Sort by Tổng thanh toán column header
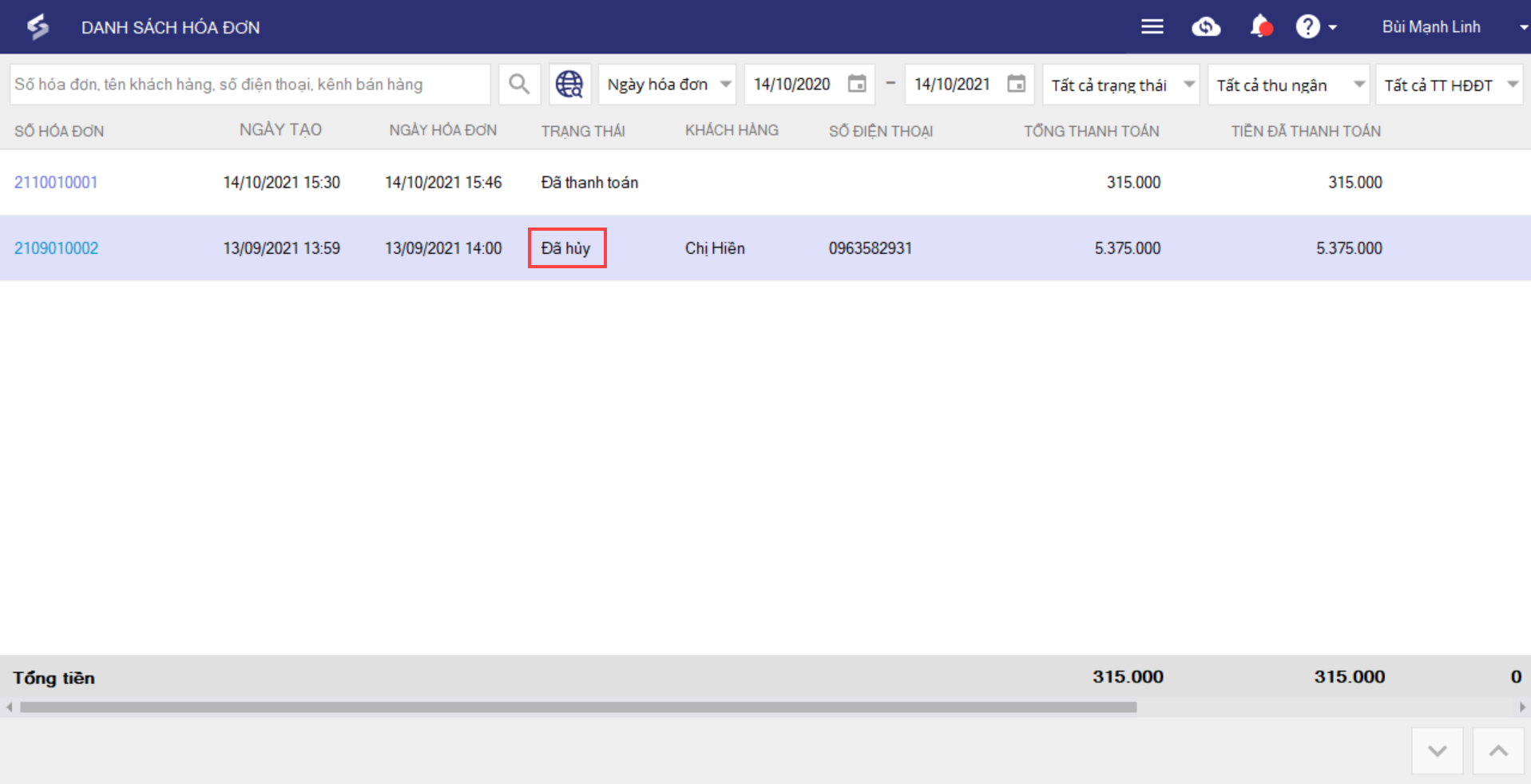1531x784 pixels. [x=1091, y=131]
